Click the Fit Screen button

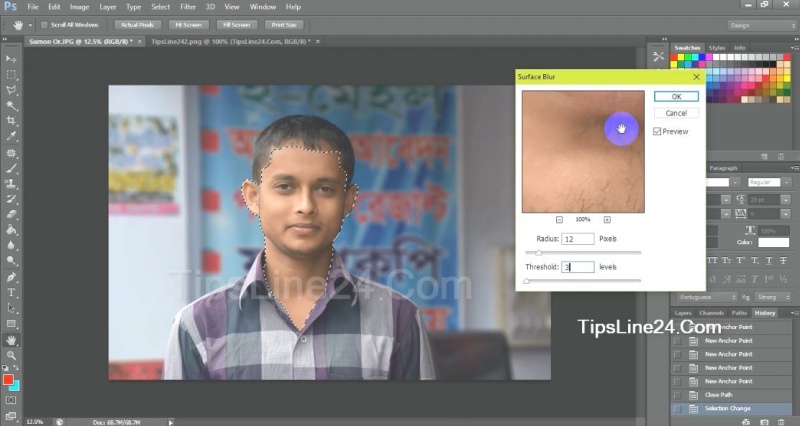(188, 24)
